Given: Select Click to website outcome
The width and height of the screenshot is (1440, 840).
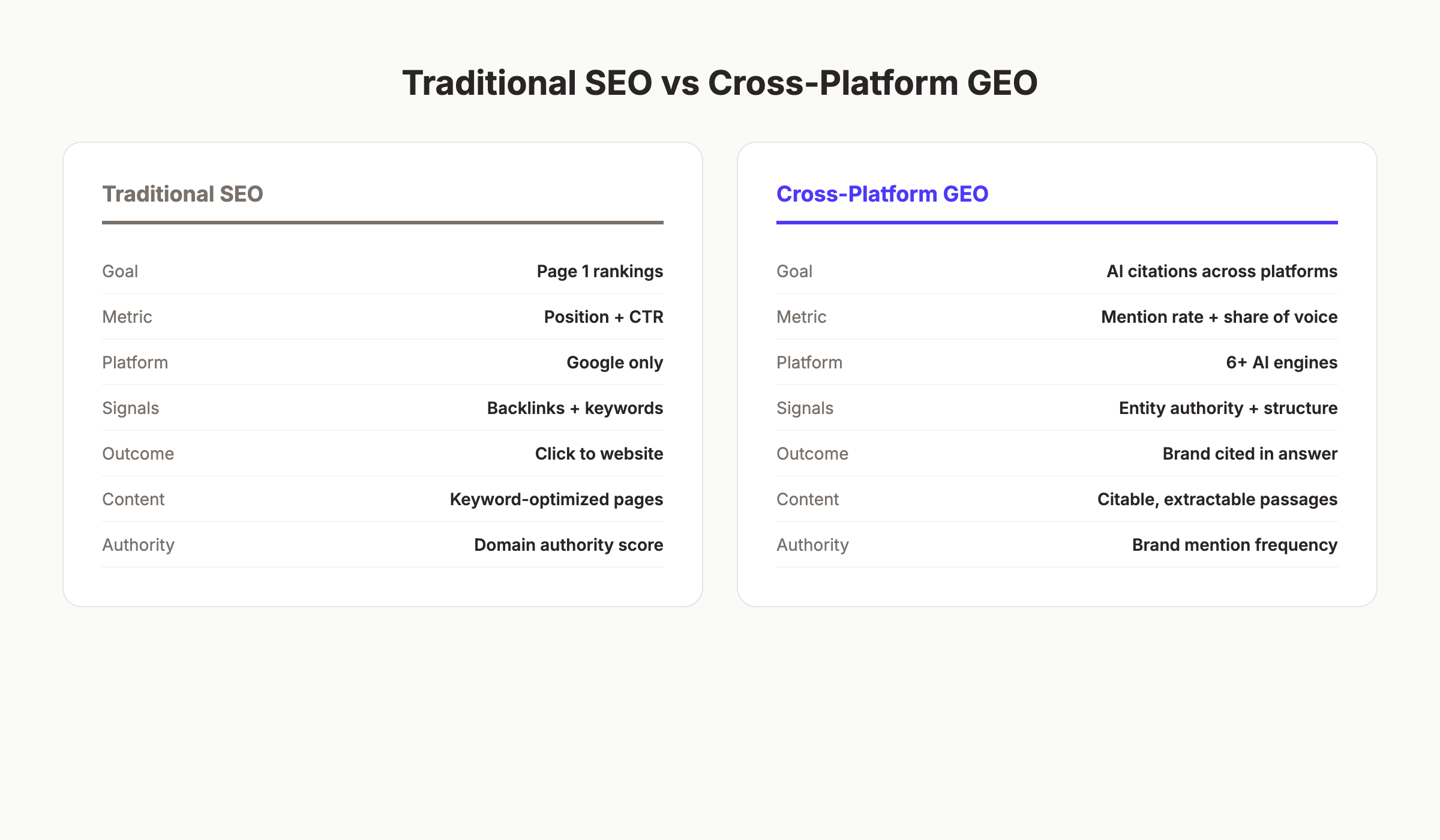Looking at the screenshot, I should click(598, 454).
